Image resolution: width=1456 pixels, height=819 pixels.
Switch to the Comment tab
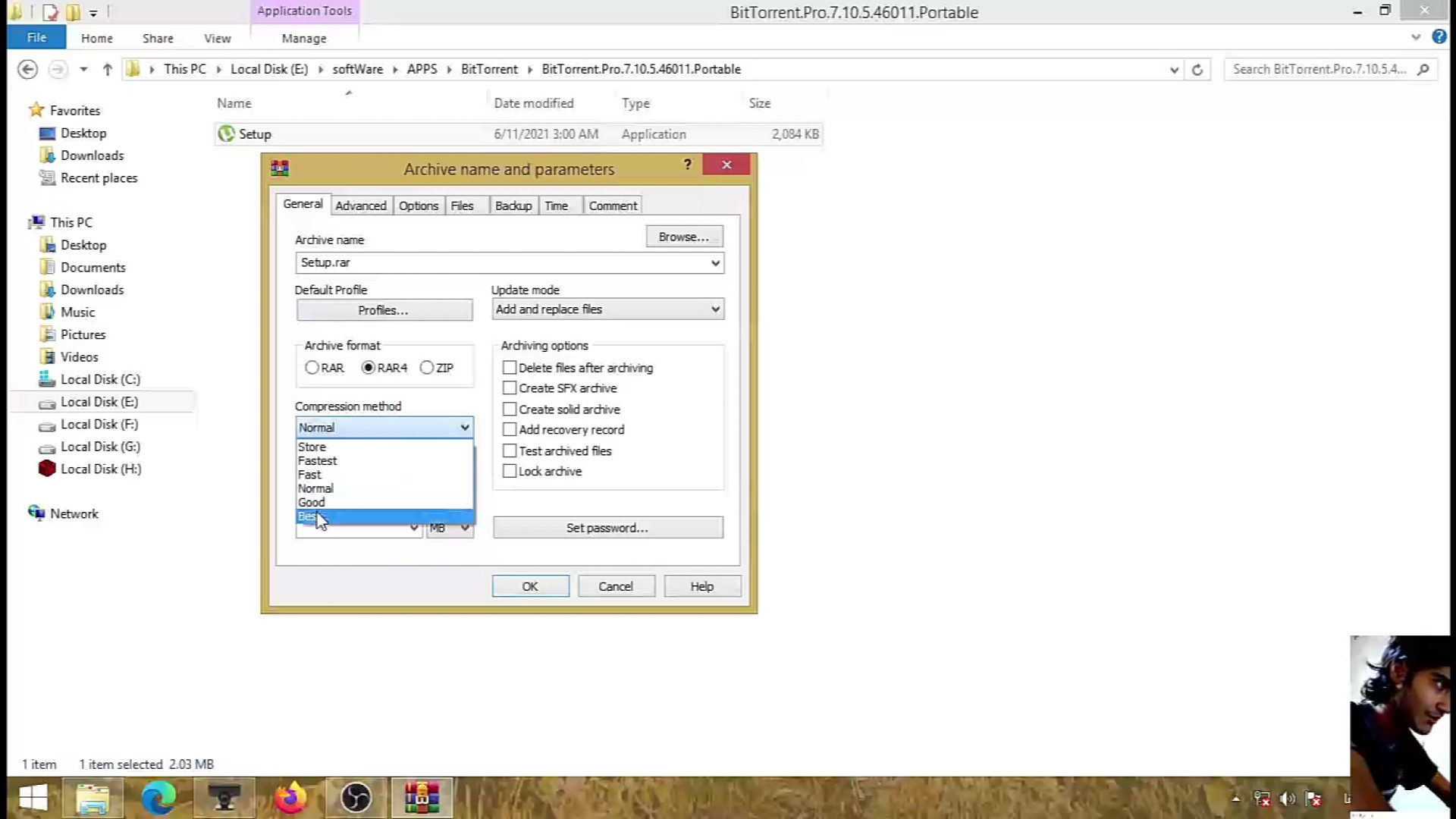pos(613,206)
